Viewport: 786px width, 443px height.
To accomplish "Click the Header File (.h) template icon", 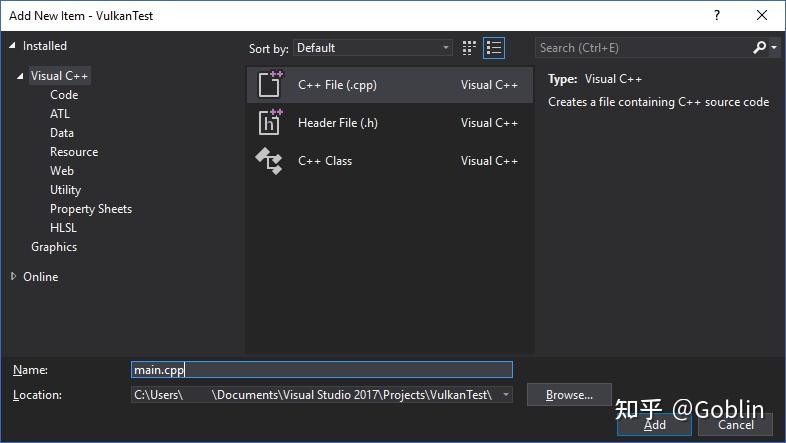I will coord(271,123).
